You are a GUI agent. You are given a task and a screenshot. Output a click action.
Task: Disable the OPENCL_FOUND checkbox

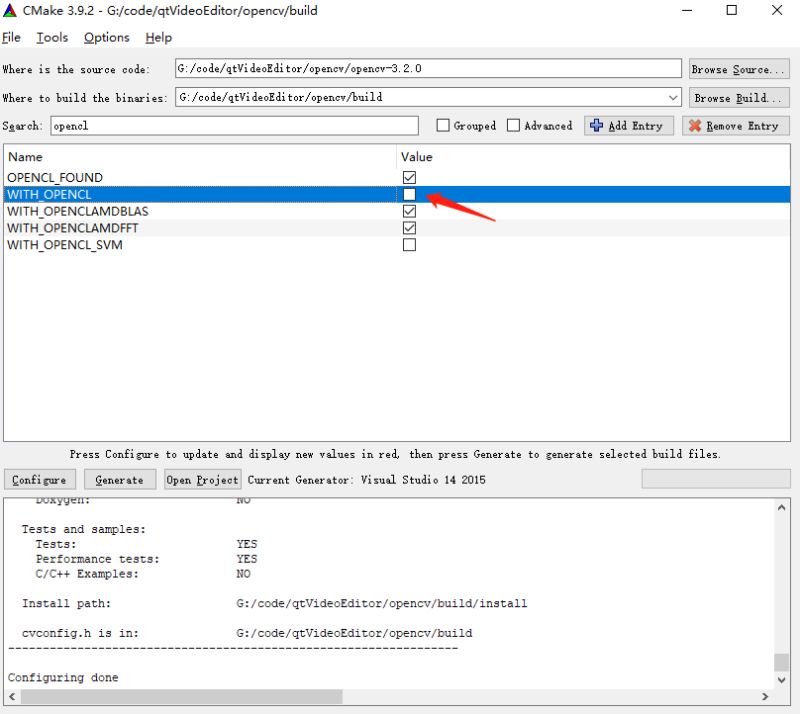(409, 177)
